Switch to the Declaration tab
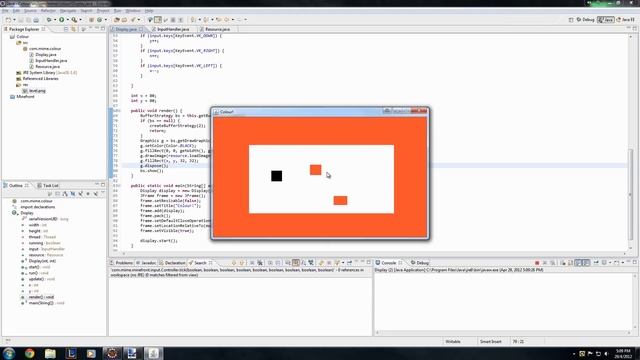The height and width of the screenshot is (360, 640). tap(173, 263)
